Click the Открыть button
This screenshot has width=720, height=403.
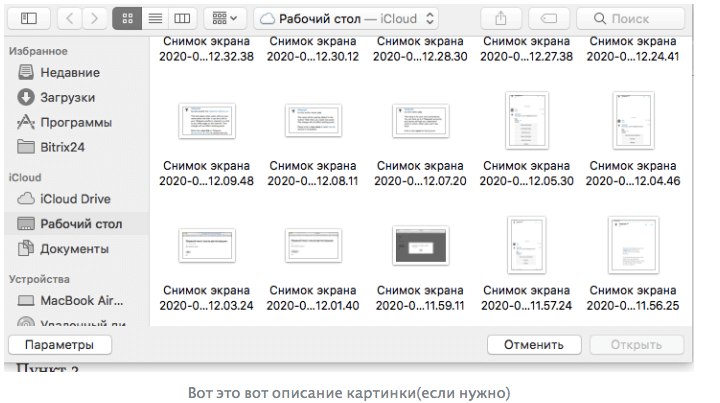tap(636, 345)
